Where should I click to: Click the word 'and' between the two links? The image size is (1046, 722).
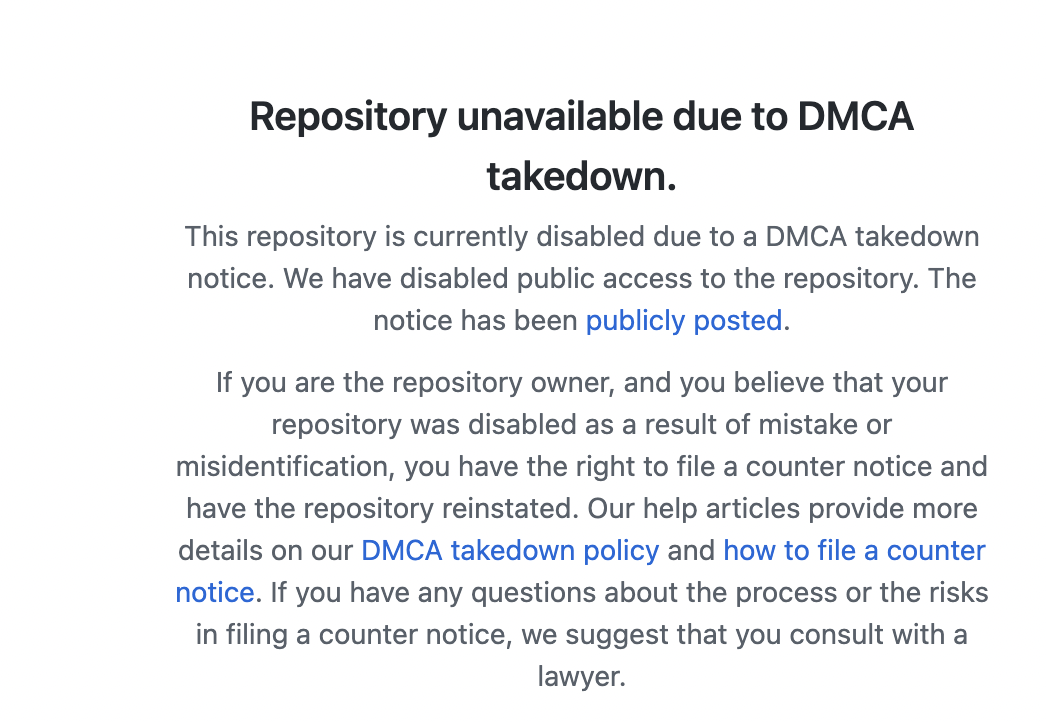click(691, 551)
